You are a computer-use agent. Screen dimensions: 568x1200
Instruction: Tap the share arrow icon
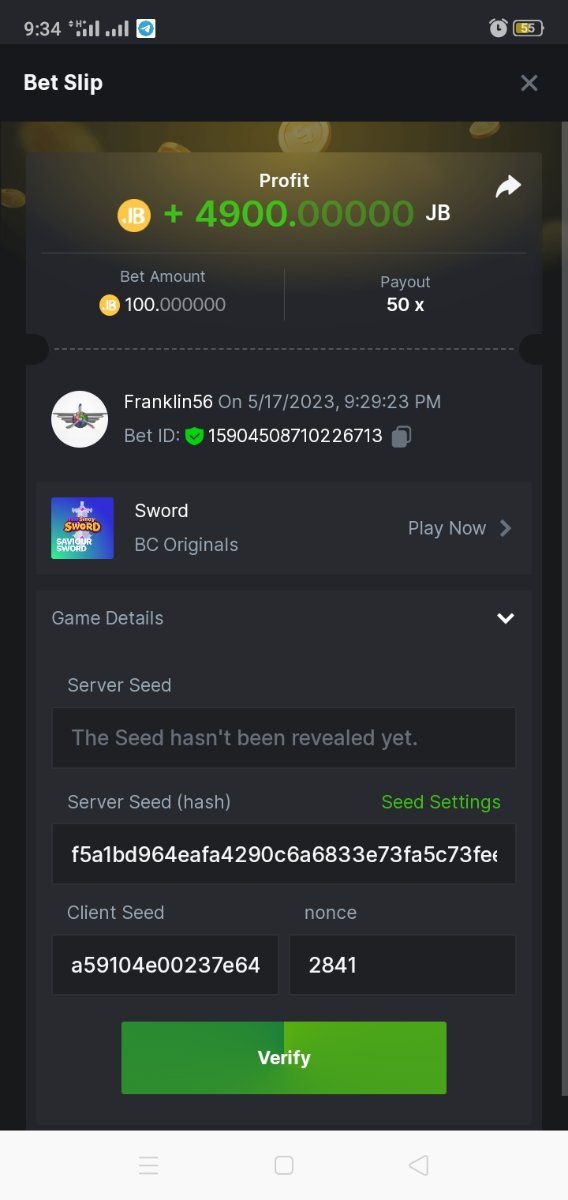[508, 187]
